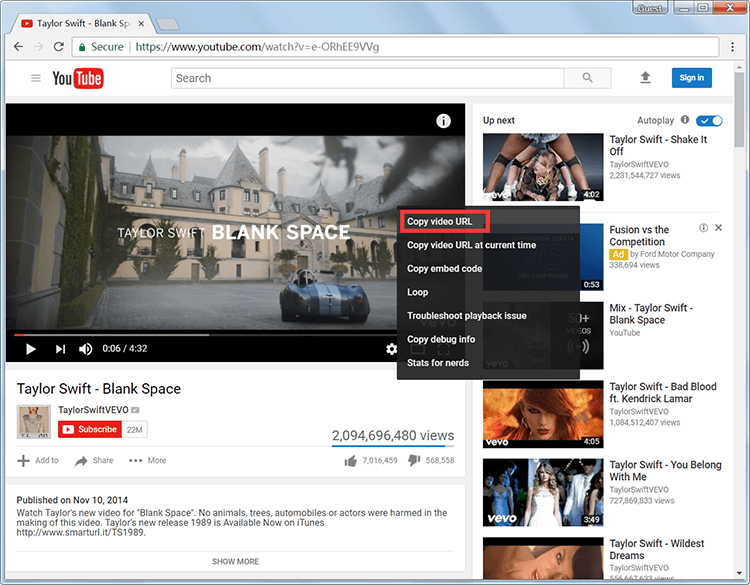Reload the page with the refresh icon

click(x=58, y=46)
